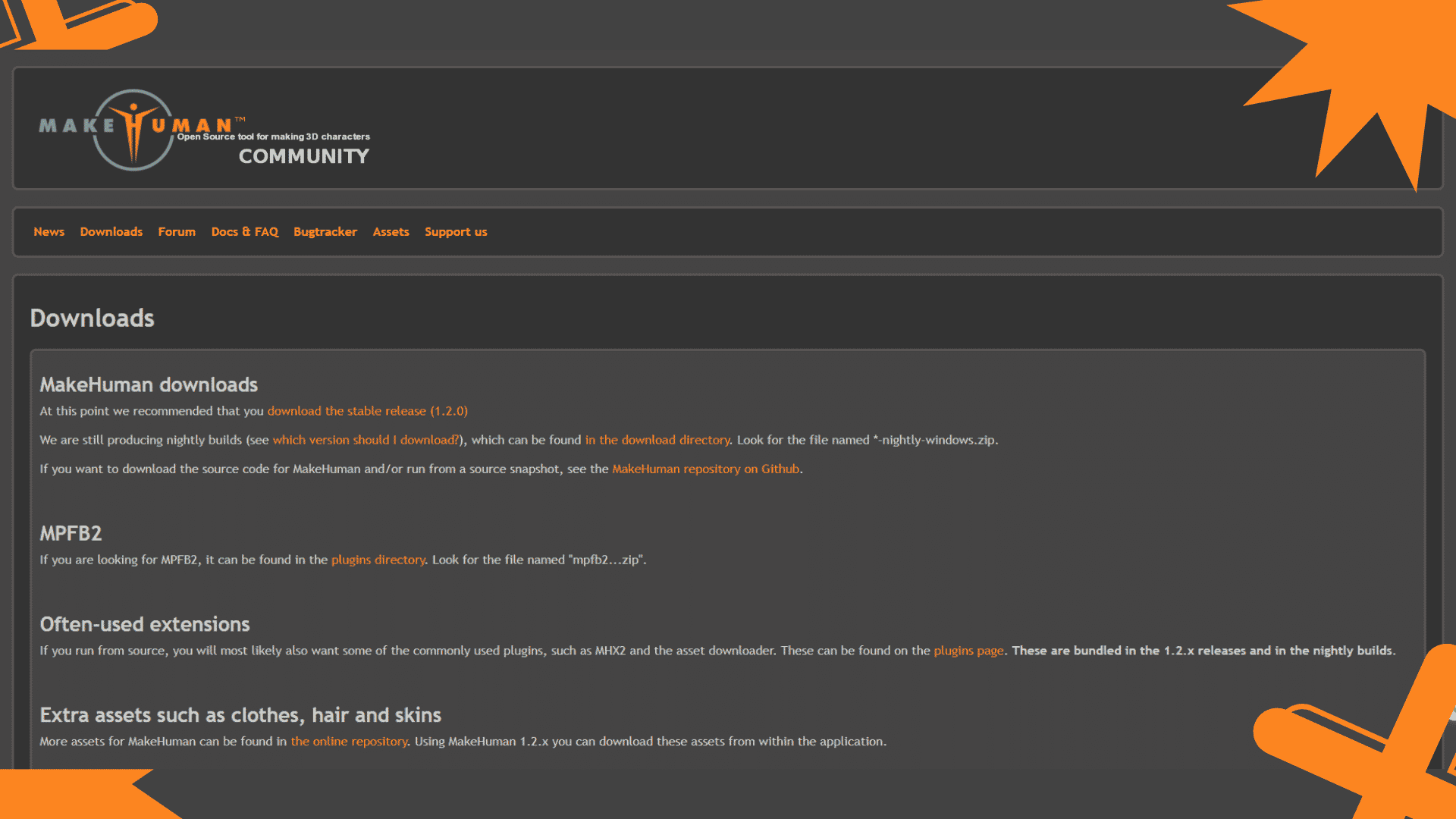Select the News tab in navigation
This screenshot has height=819, width=1456.
(49, 231)
